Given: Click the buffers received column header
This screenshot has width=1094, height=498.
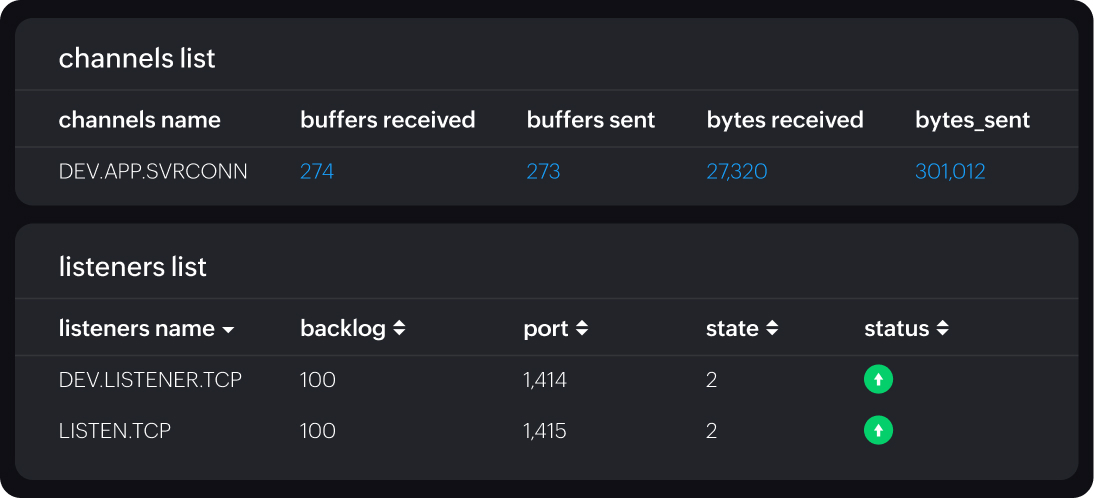Looking at the screenshot, I should point(388,120).
